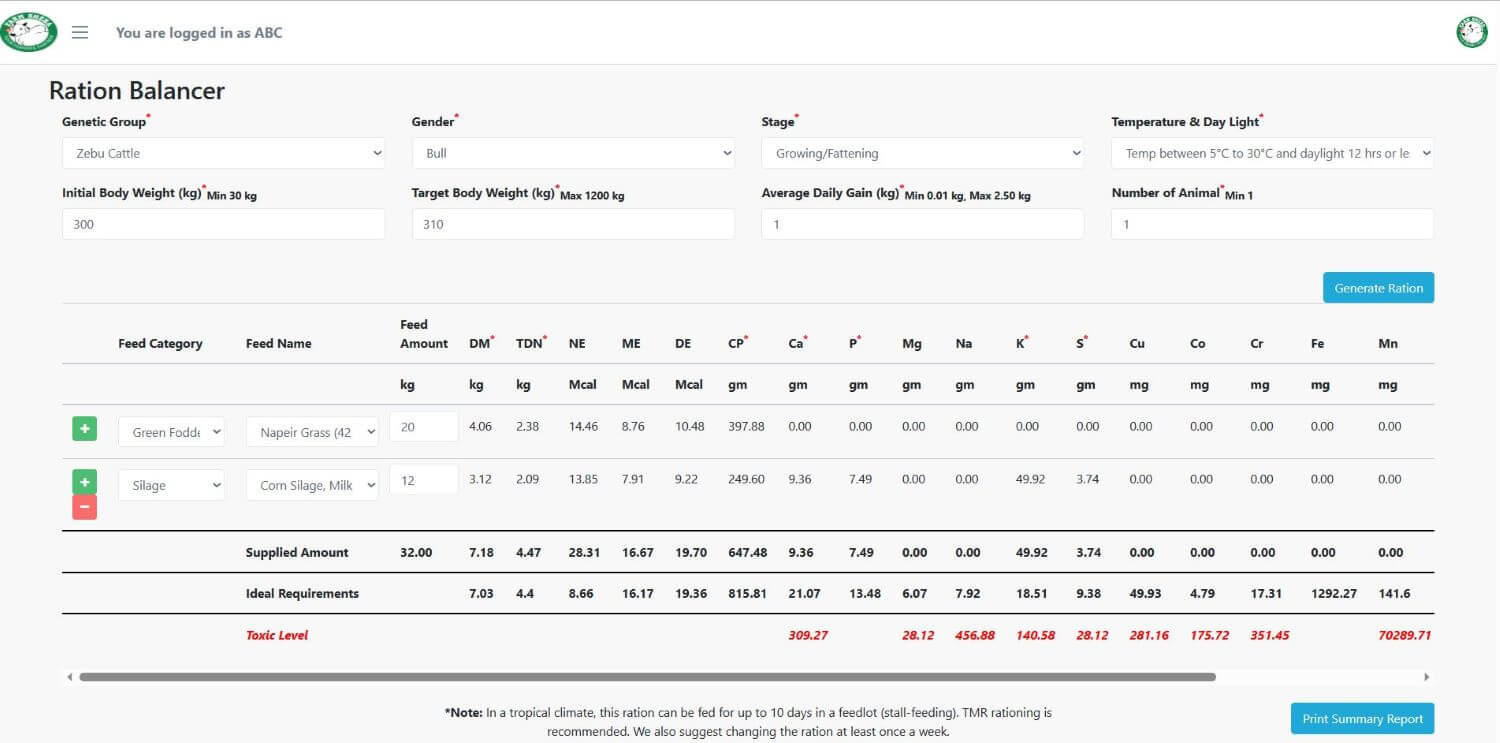The image size is (1500, 743).
Task: Expand the Gender dropdown set to Bull
Action: 572,153
